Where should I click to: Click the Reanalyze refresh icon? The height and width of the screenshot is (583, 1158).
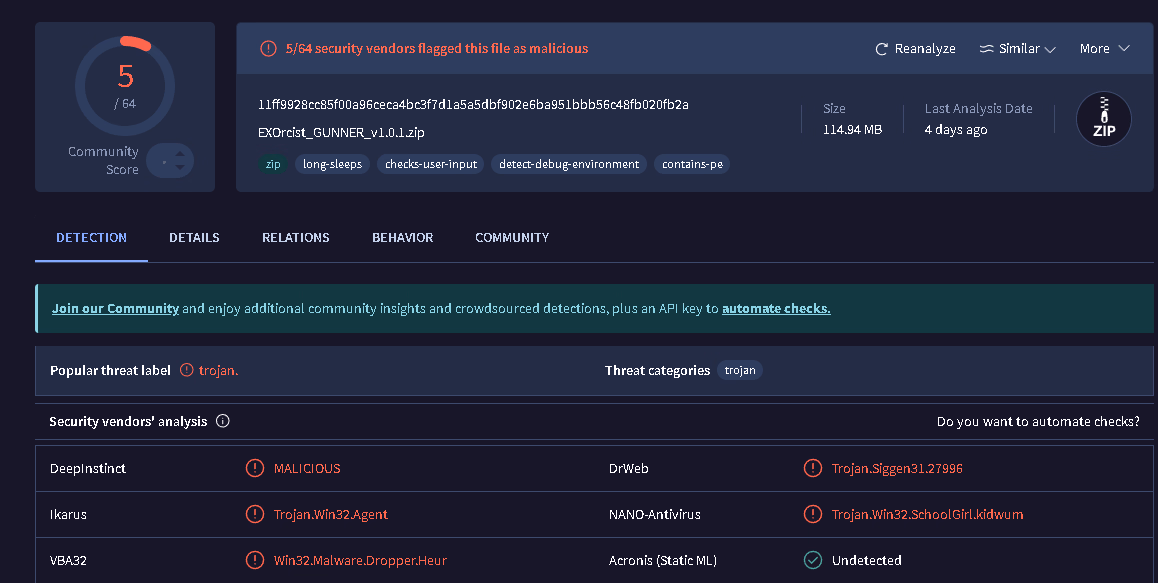tap(881, 49)
